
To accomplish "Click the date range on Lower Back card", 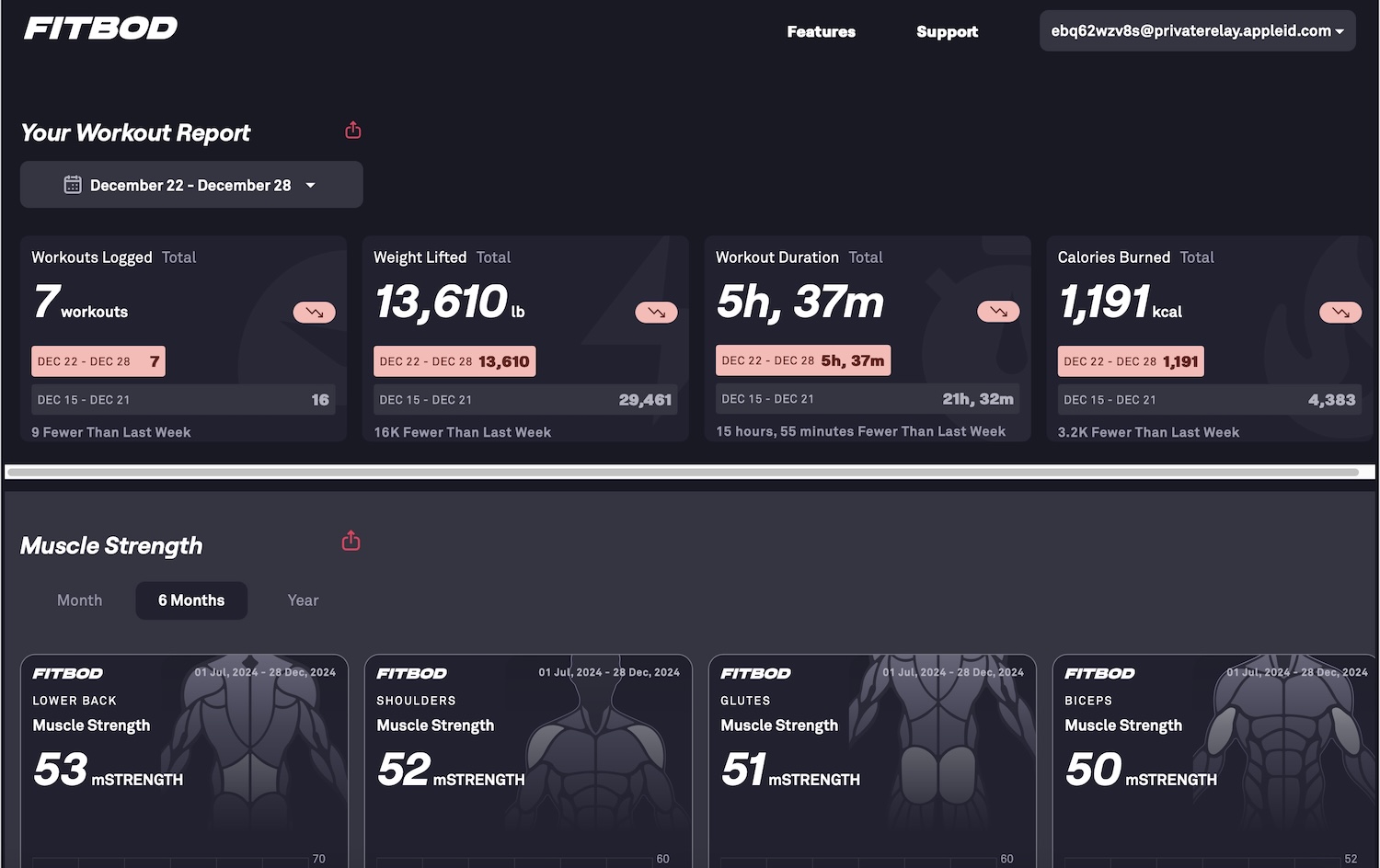I will click(265, 672).
